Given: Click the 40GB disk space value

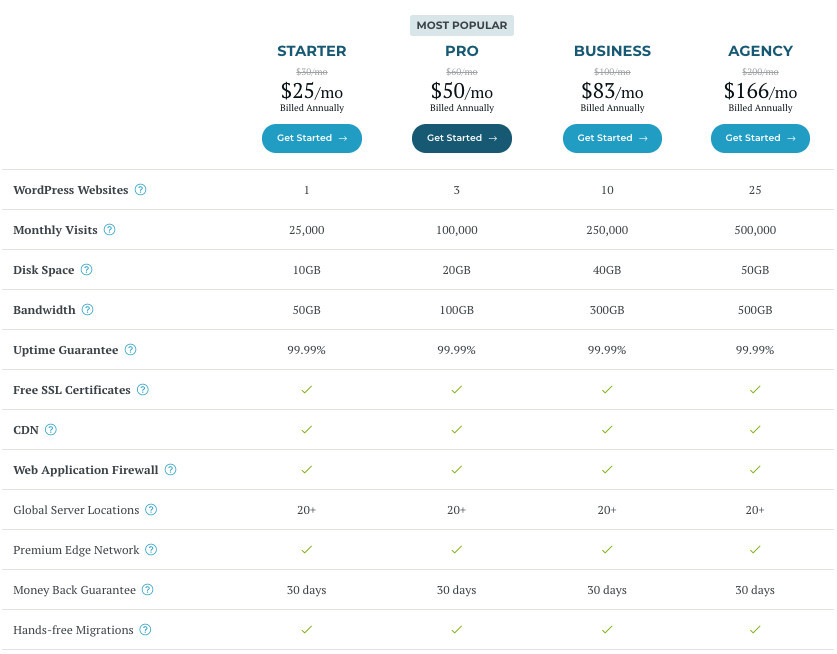Looking at the screenshot, I should coord(607,270).
